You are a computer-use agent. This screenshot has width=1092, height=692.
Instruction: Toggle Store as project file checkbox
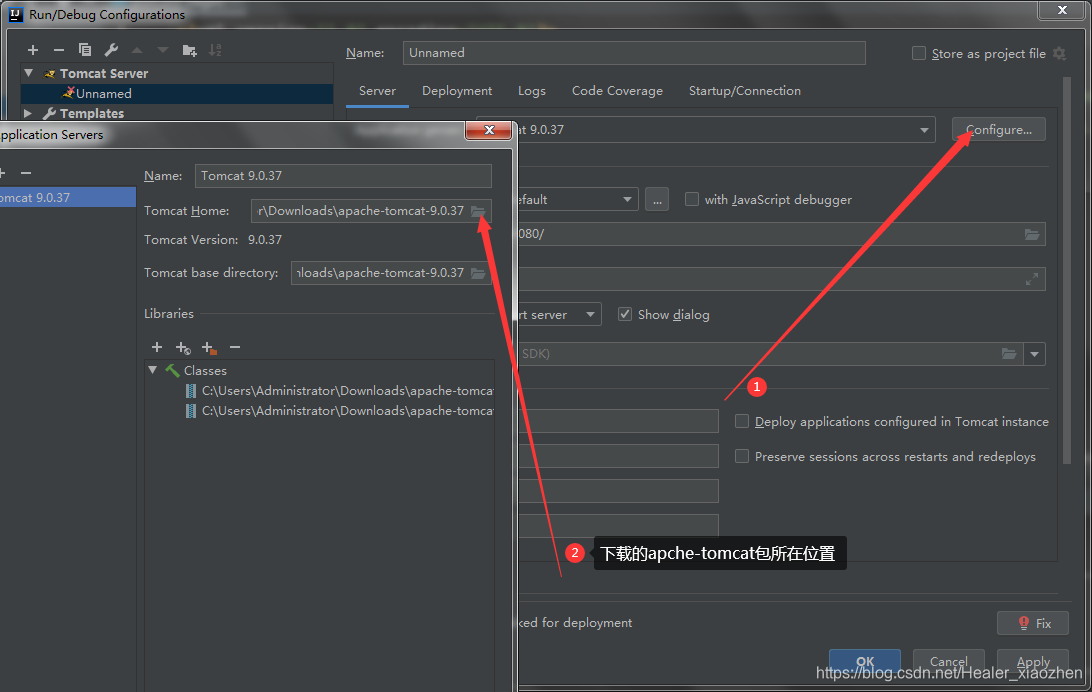point(919,53)
